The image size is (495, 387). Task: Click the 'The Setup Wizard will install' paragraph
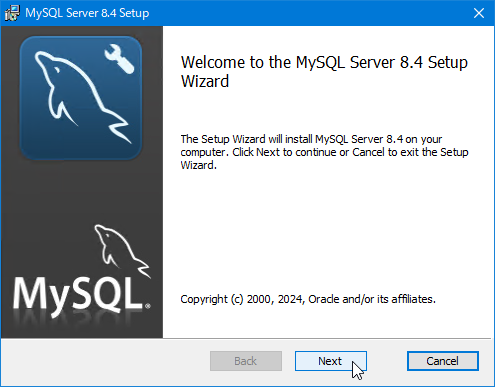coord(324,152)
